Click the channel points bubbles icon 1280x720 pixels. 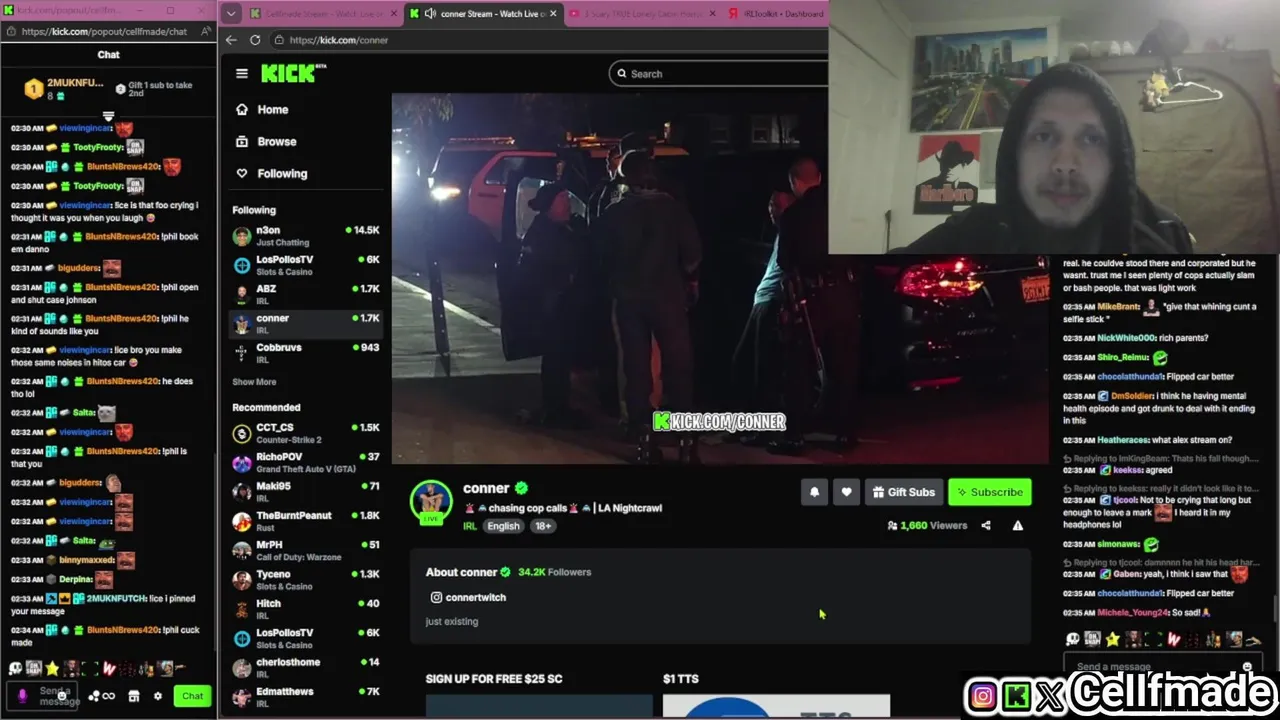94,696
